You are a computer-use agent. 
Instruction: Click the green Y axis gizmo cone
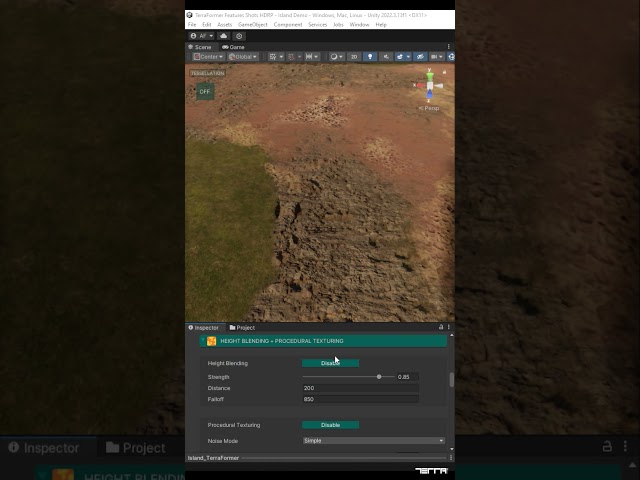point(430,76)
